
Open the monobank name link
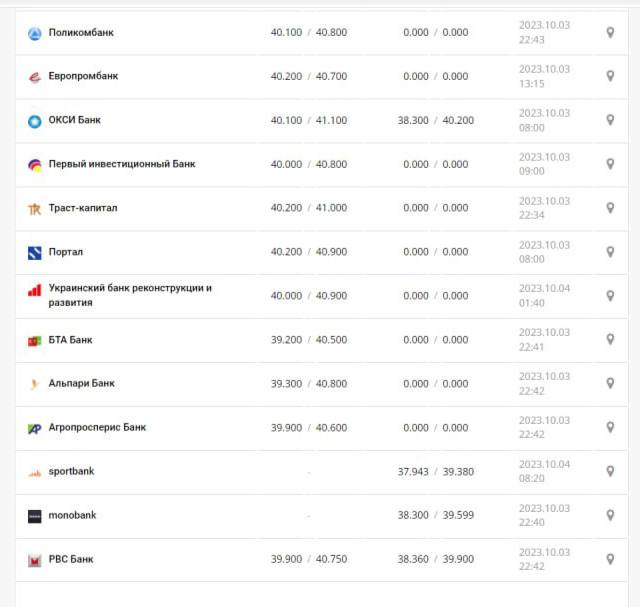[72, 515]
